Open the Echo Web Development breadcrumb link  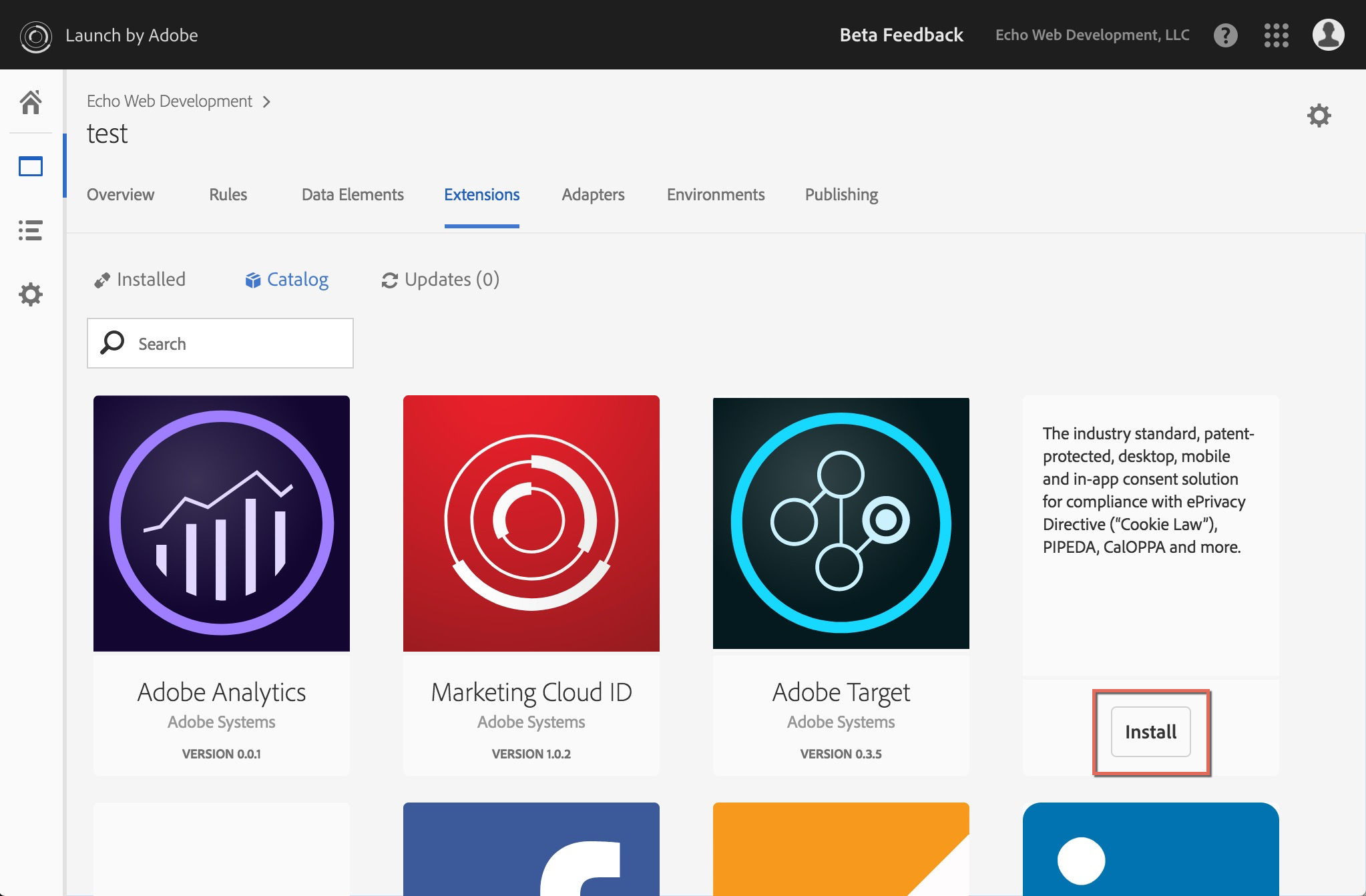click(170, 101)
